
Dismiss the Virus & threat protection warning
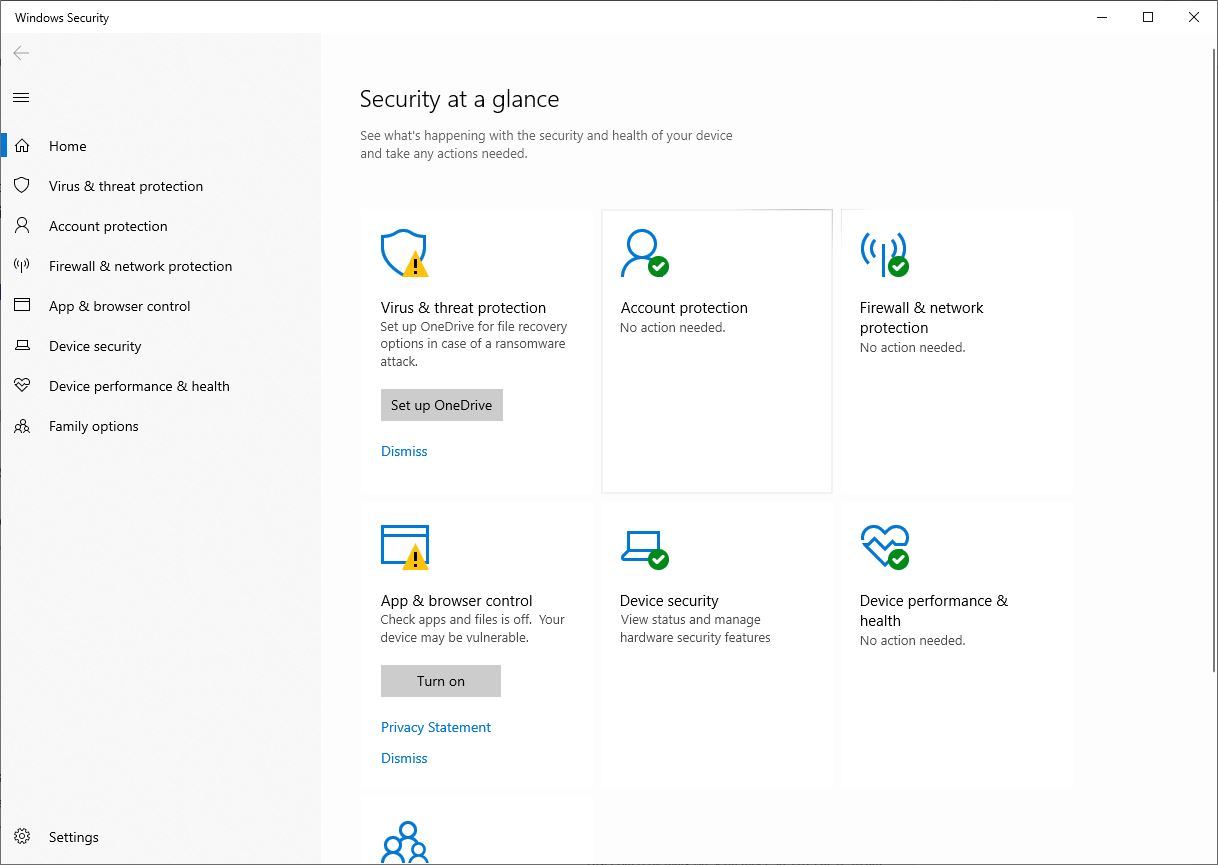coord(404,451)
